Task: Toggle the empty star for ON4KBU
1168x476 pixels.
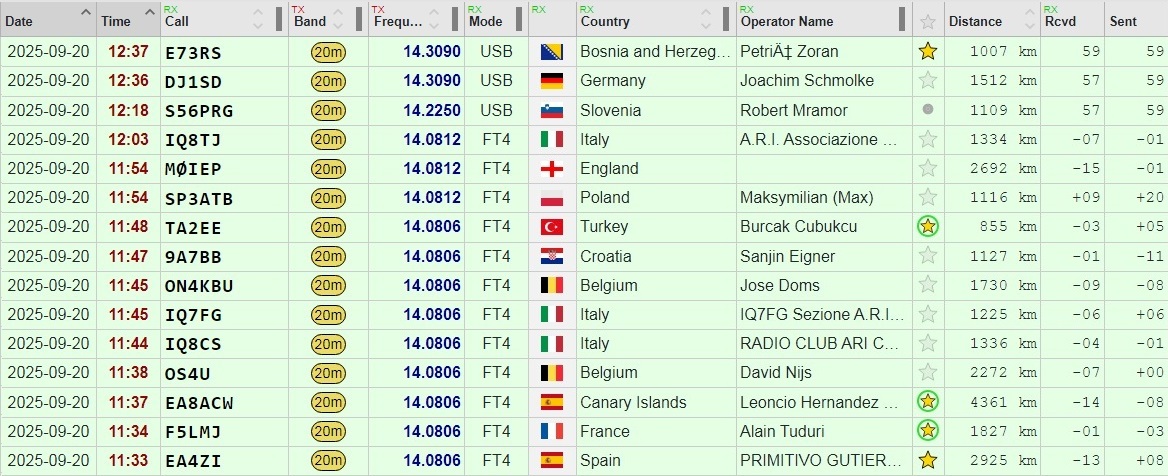Action: 928,286
